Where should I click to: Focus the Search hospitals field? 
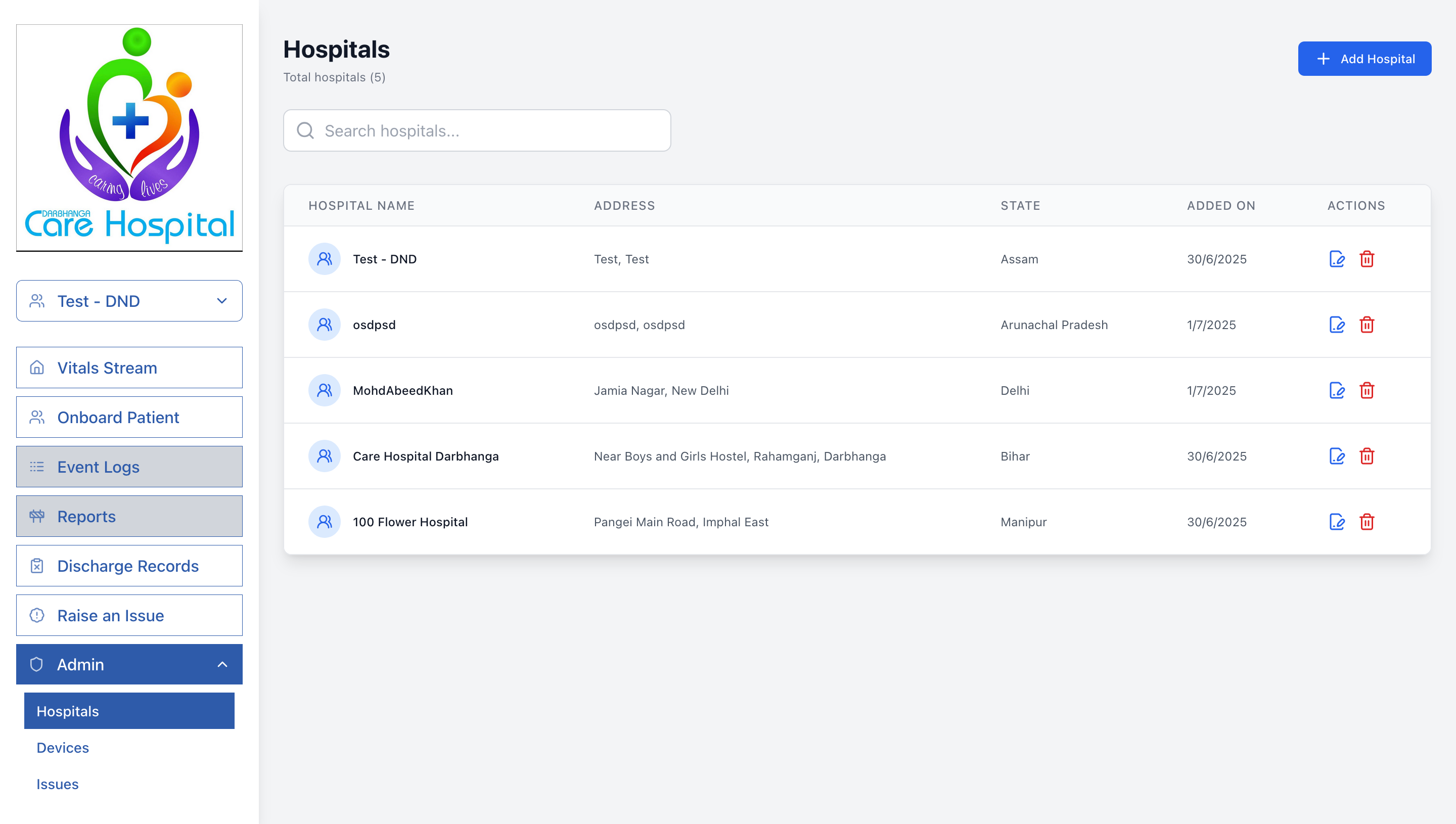pos(477,131)
